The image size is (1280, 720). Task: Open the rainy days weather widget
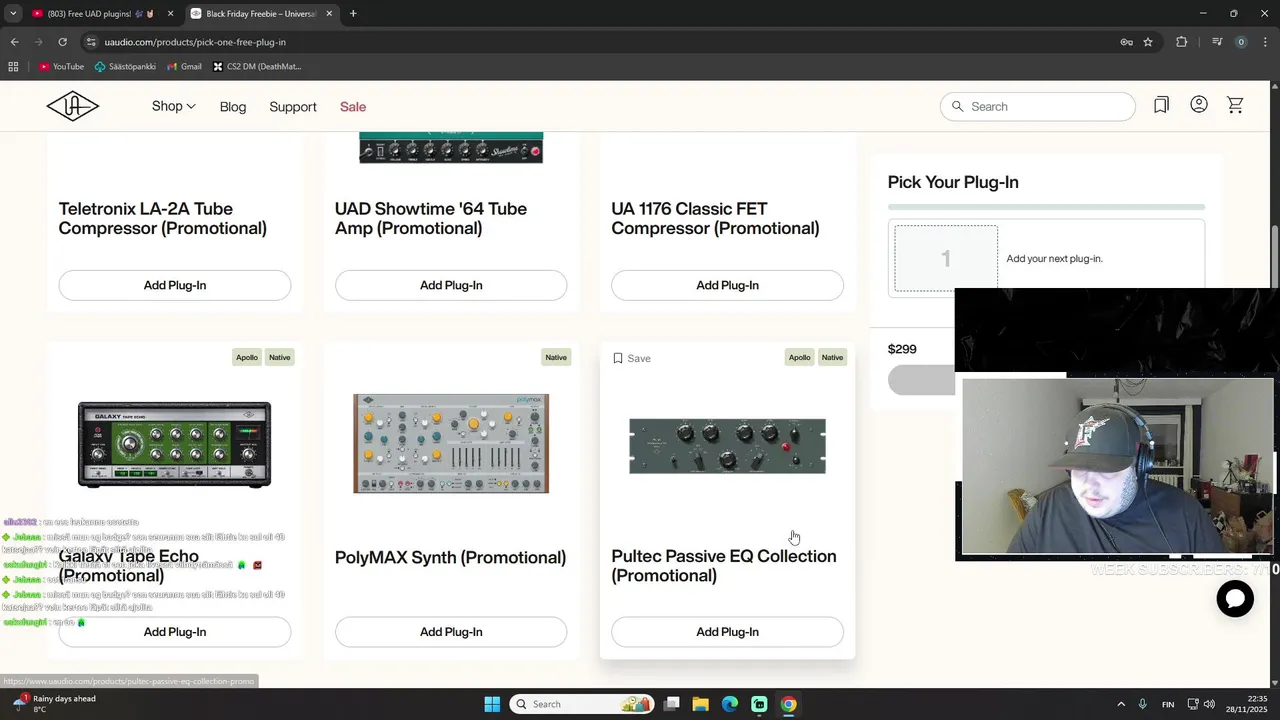[54, 704]
